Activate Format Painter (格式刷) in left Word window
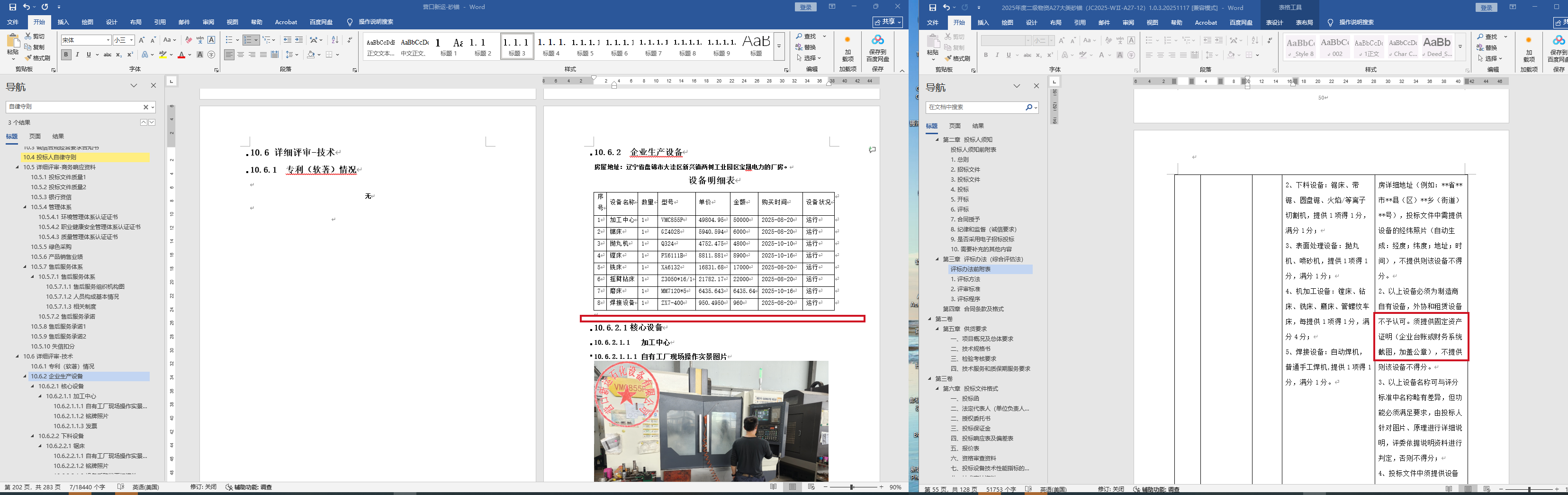Image resolution: width=1568 pixels, height=495 pixels. coord(38,58)
